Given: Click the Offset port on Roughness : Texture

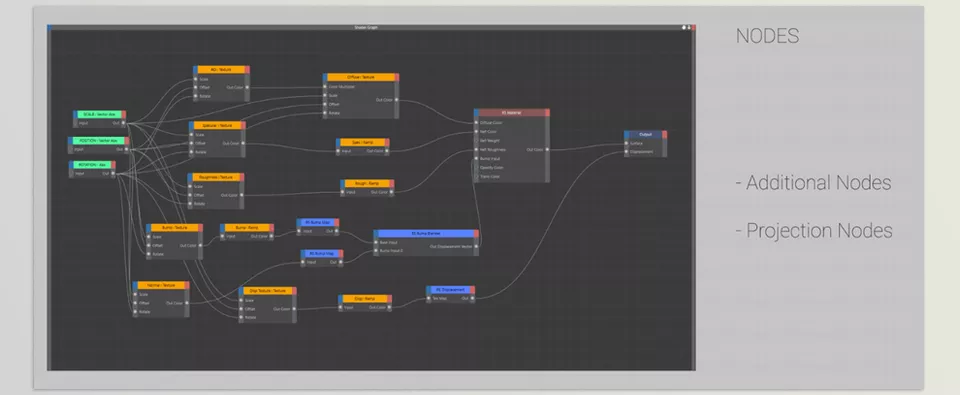Looking at the screenshot, I should [x=190, y=195].
